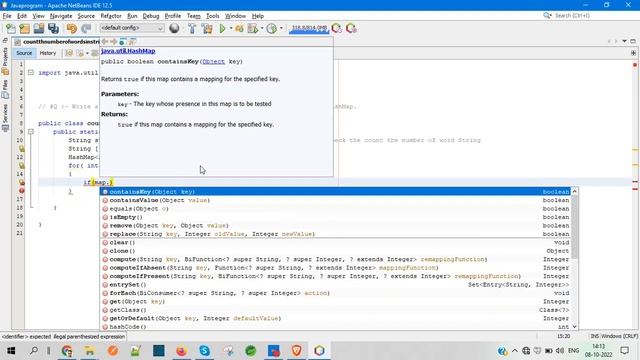Screen dimensions: 640x360
Task: Click the Save All toolbar icon
Action: coord(53,29)
